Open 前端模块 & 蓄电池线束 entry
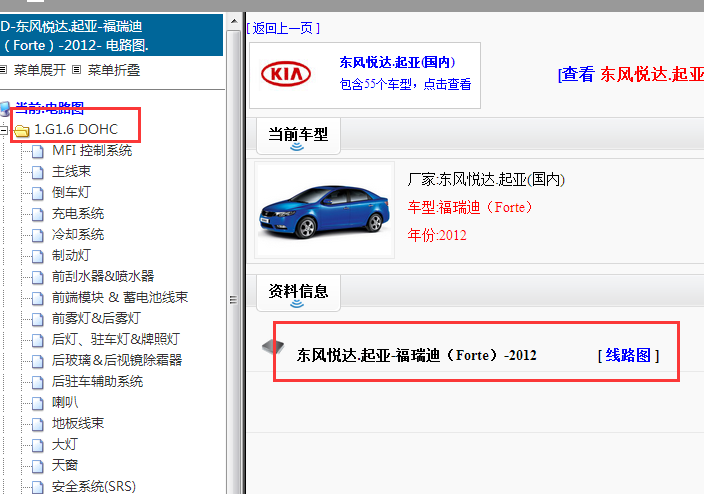Screen dimensions: 704x494 120,297
